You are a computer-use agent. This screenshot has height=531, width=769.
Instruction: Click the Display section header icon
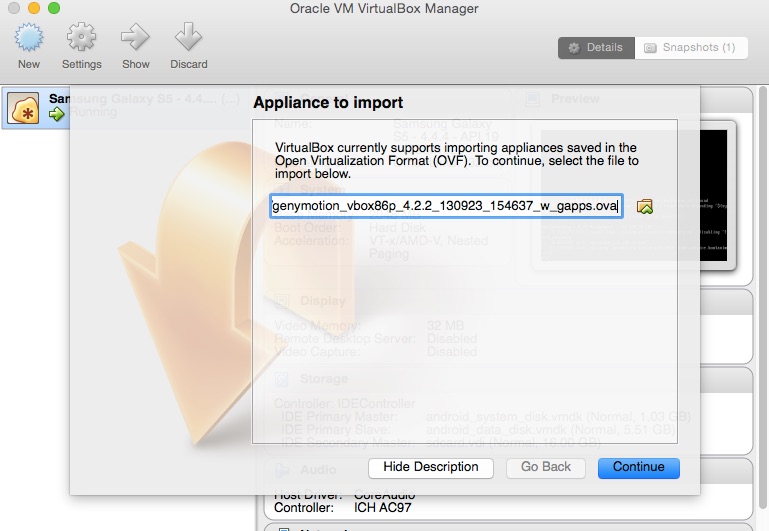tap(282, 301)
